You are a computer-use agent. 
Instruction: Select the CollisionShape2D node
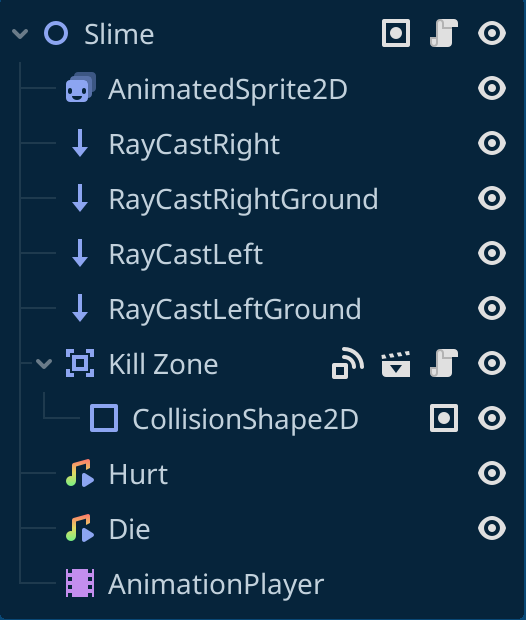click(x=245, y=419)
